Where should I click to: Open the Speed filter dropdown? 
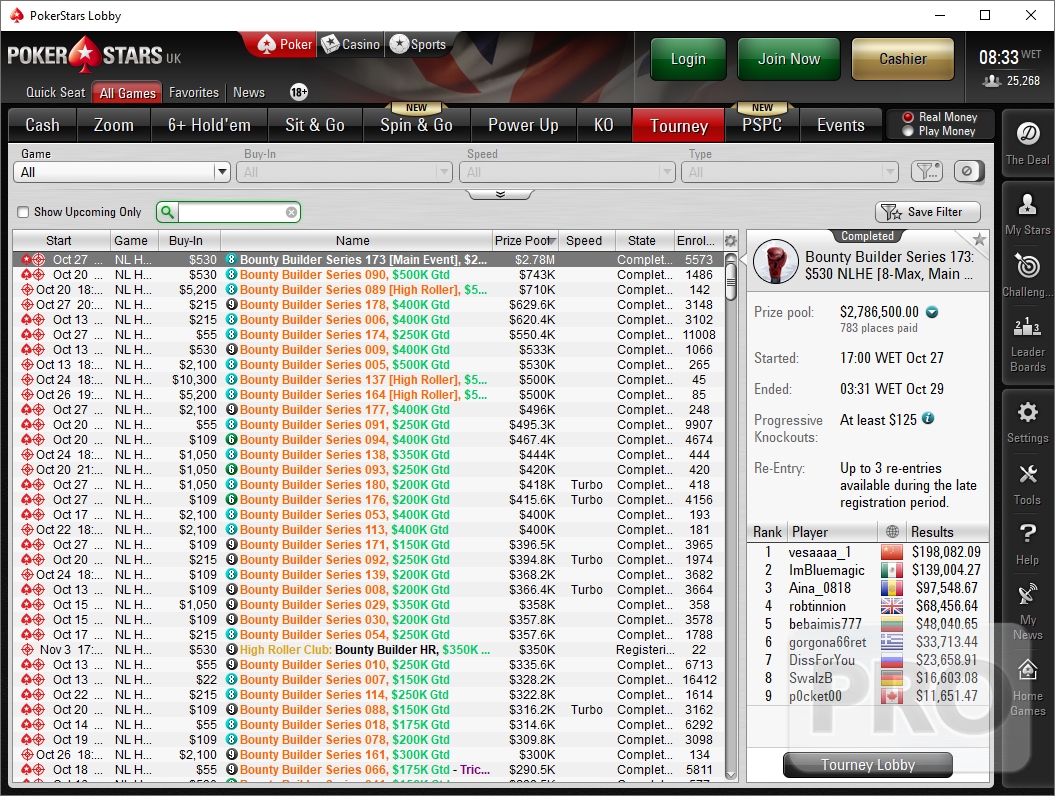[567, 172]
